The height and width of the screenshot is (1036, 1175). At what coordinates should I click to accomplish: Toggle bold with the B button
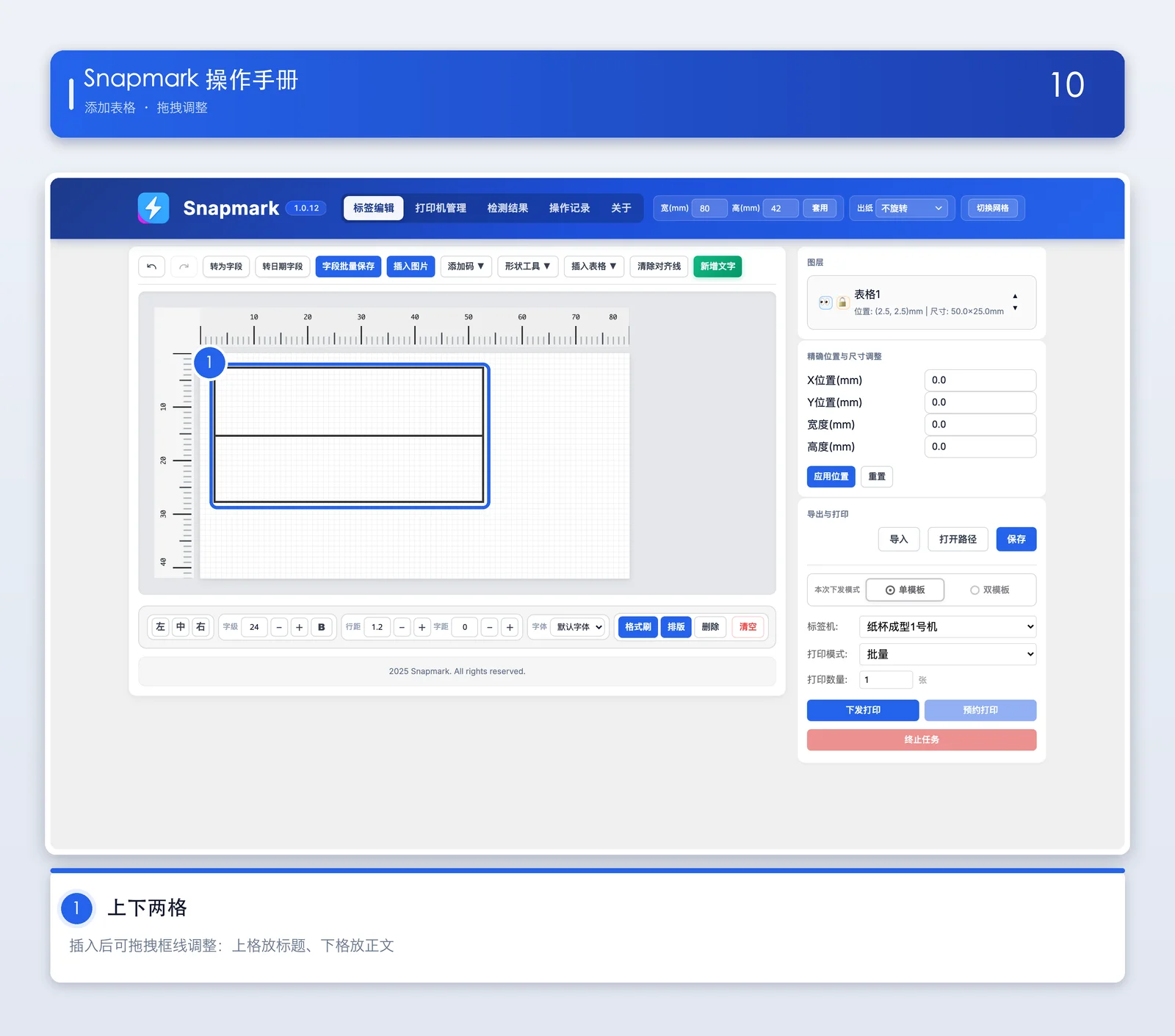point(321,627)
